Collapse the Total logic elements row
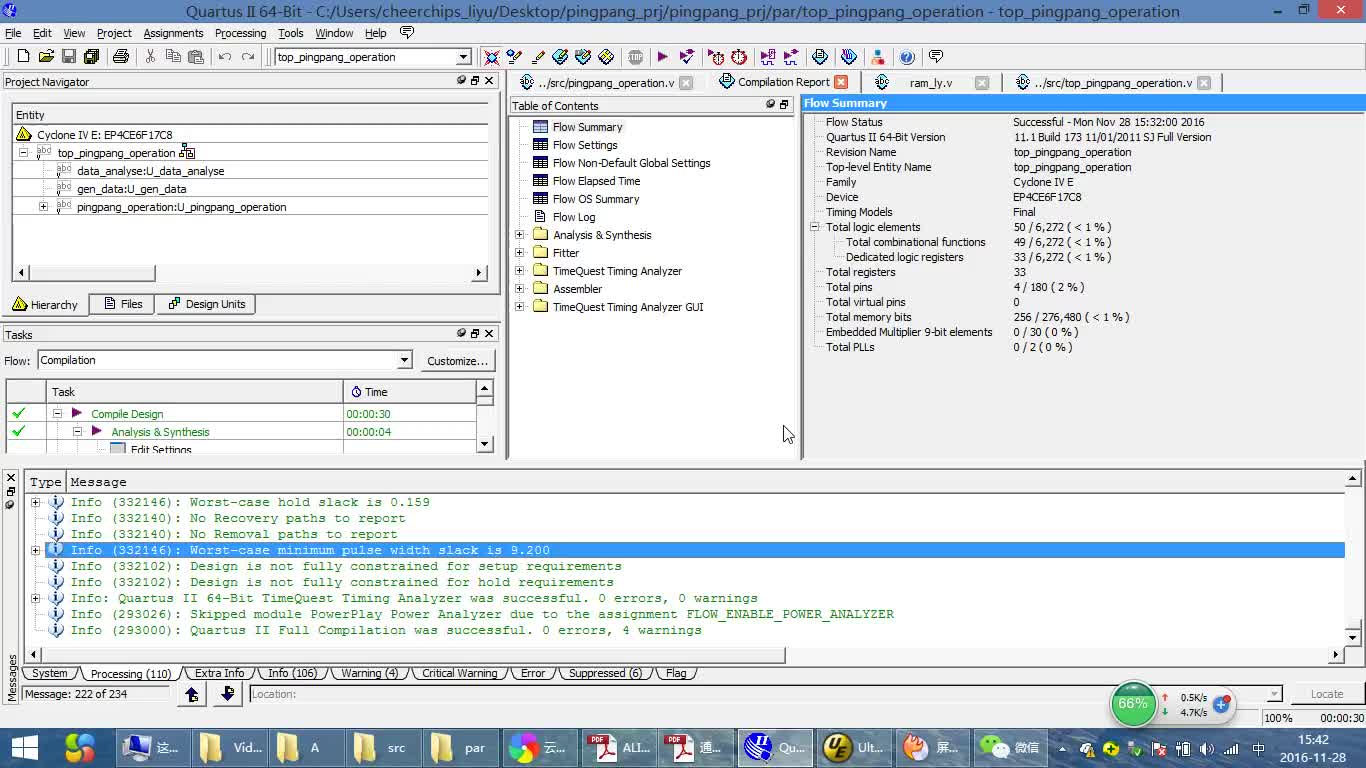The height and width of the screenshot is (768, 1366). [x=814, y=227]
